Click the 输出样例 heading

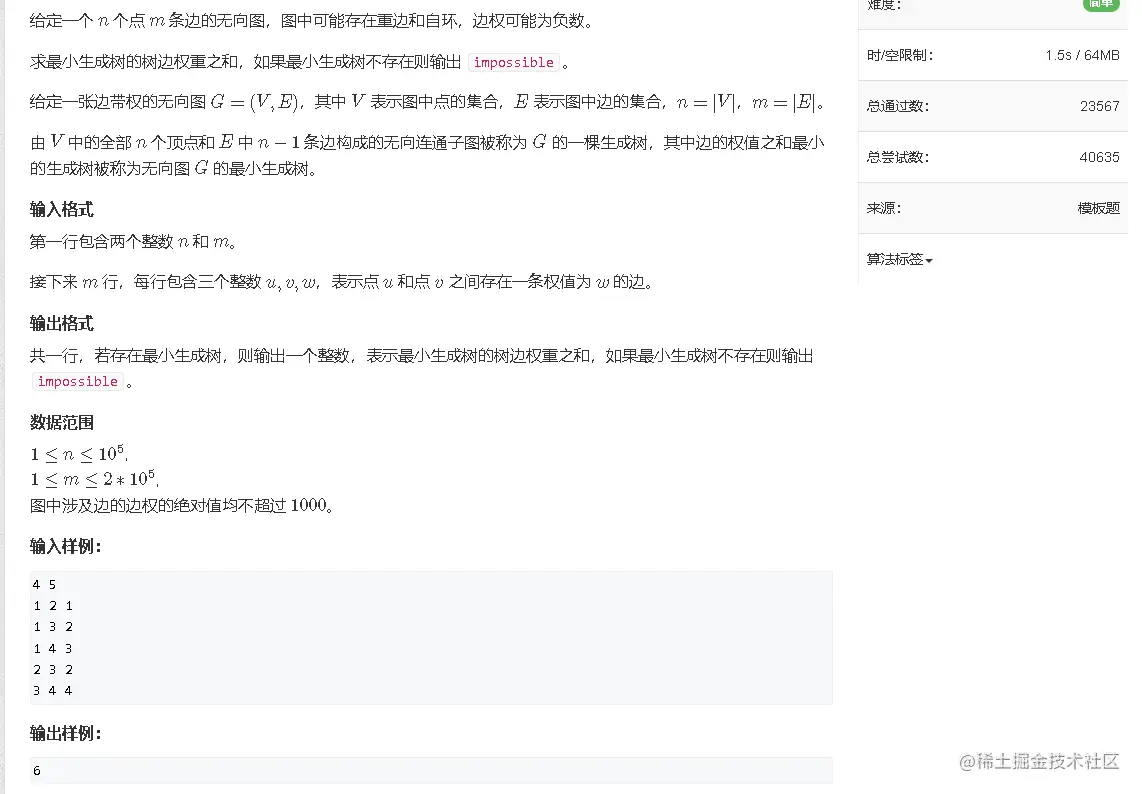pyautogui.click(x=66, y=734)
